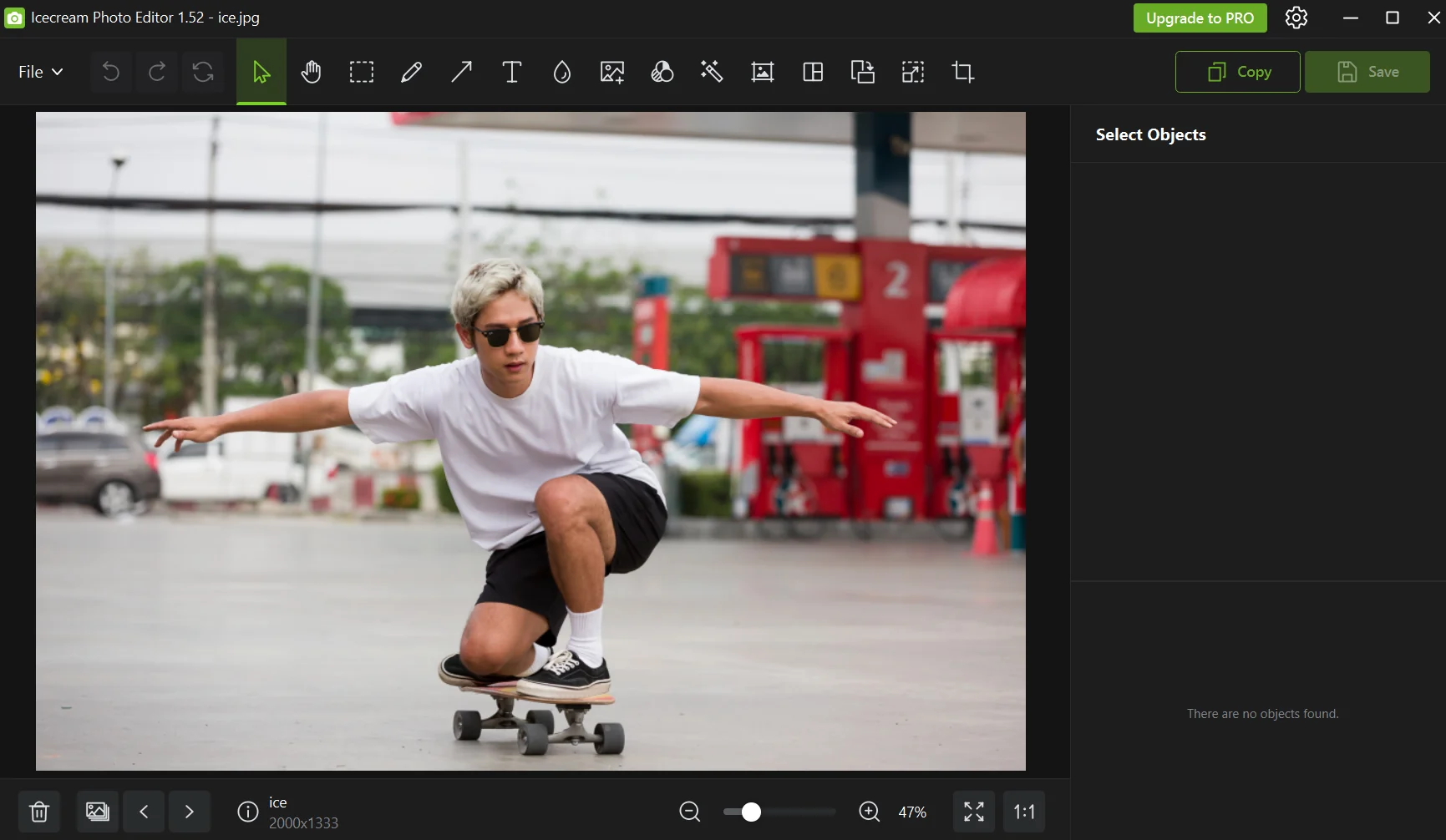1446x840 pixels.
Task: Toggle fit-to-window view
Action: pos(973,812)
